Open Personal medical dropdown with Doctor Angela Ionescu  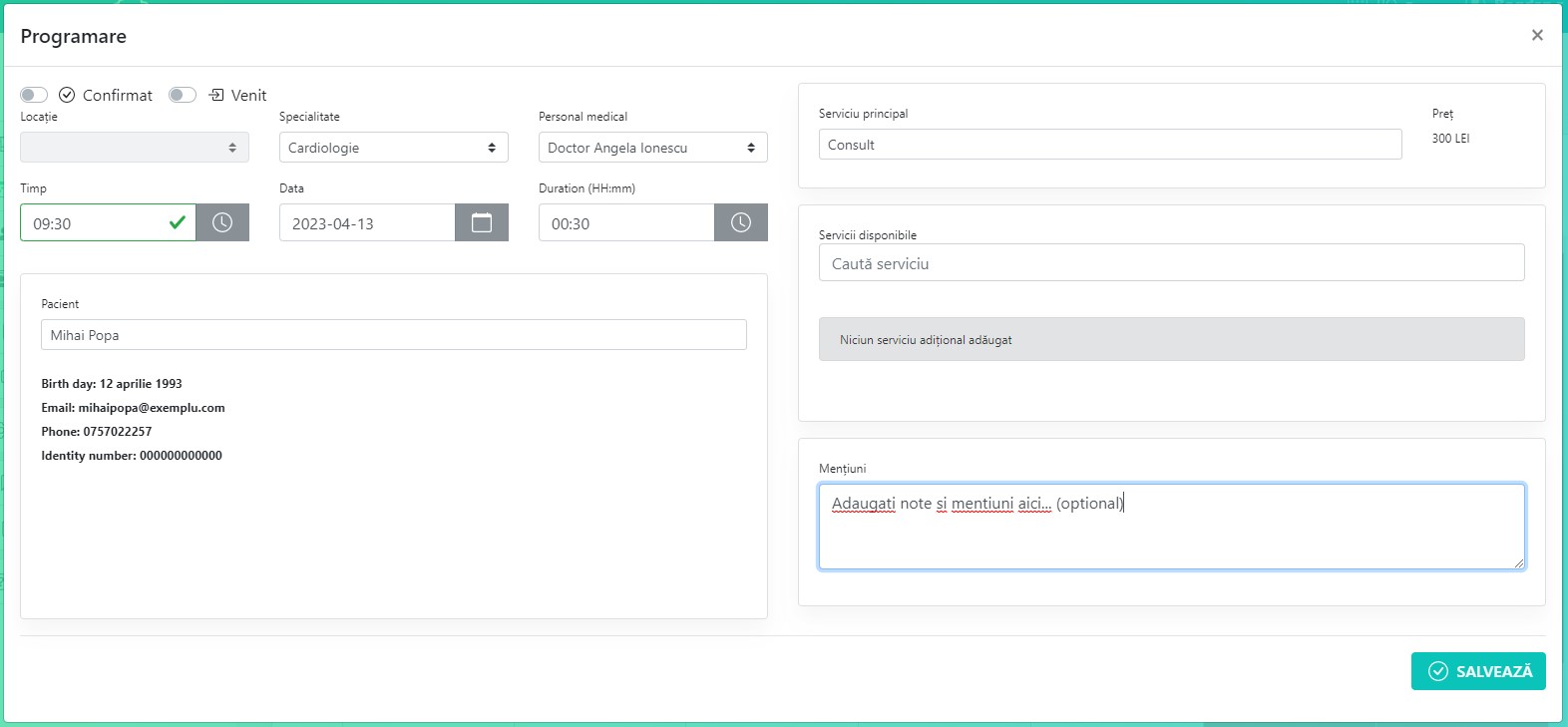(652, 148)
